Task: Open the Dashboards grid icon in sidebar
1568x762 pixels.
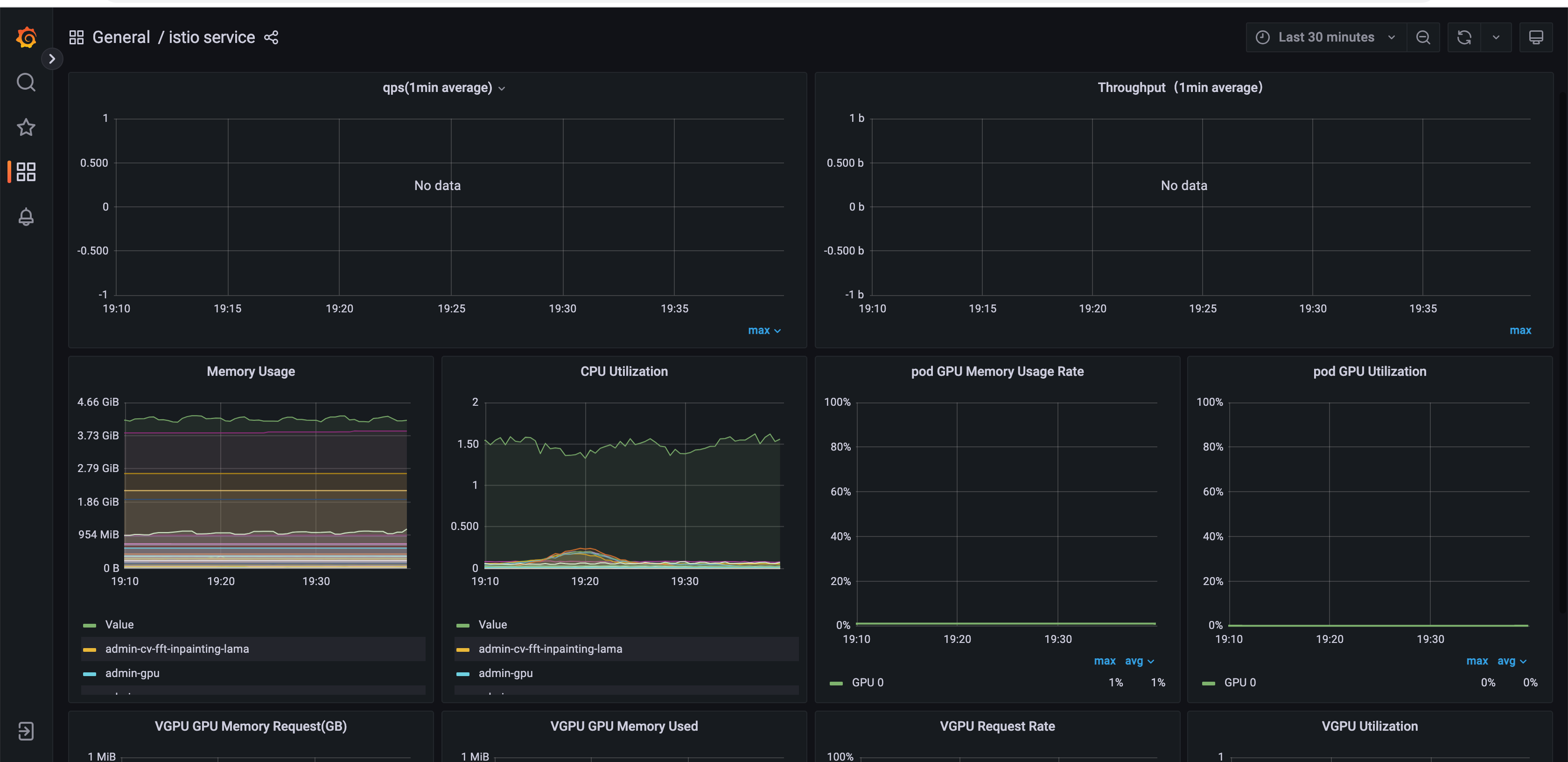Action: pos(26,172)
